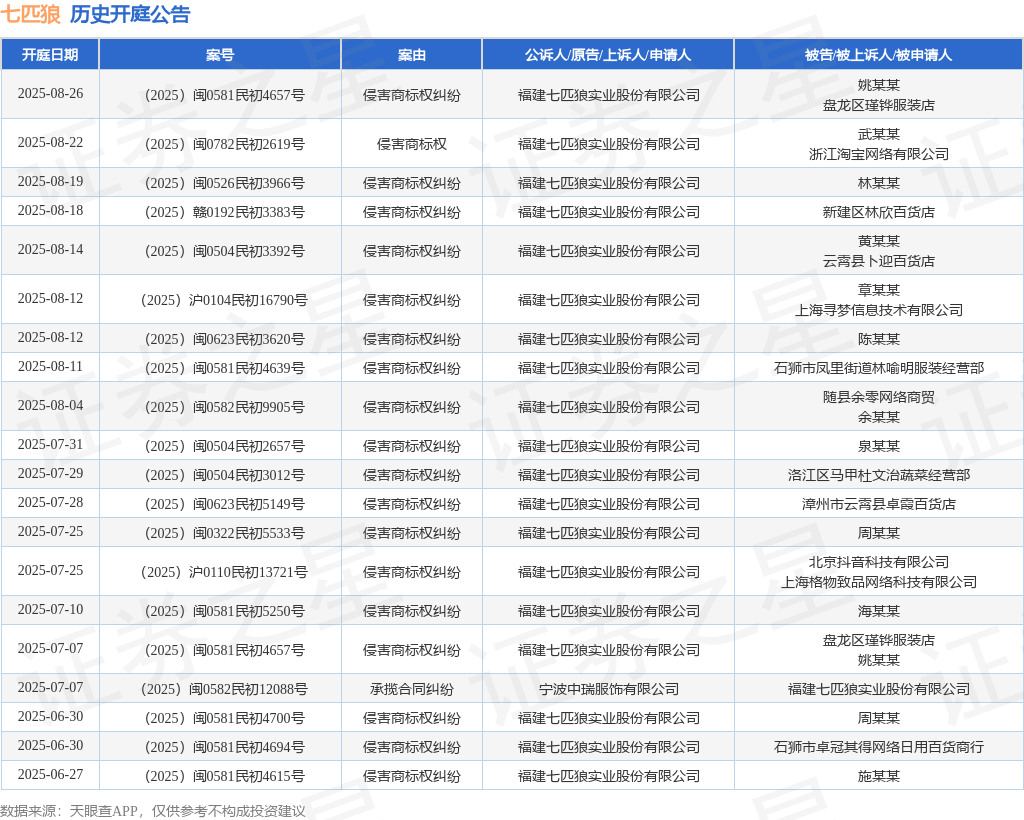The width and height of the screenshot is (1024, 820).
Task: Click the 七匹狼 title text
Action: click(31, 14)
